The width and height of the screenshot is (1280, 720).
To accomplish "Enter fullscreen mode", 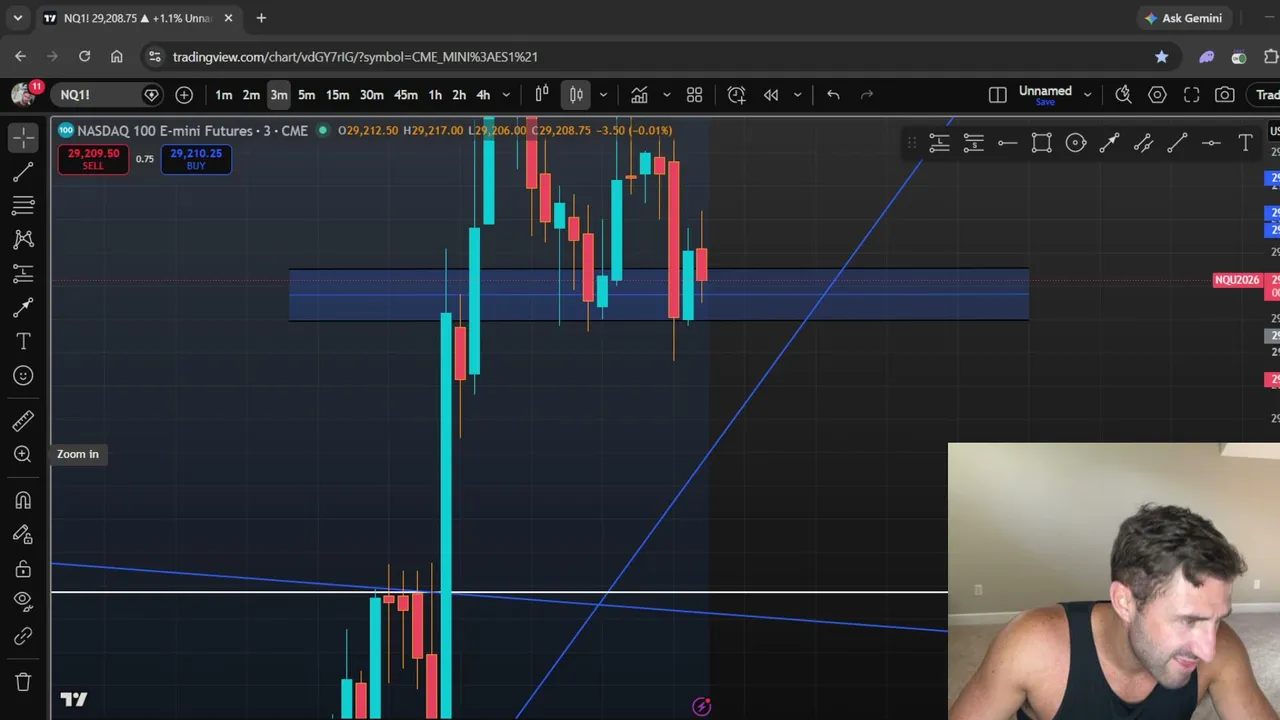I will tap(1192, 95).
